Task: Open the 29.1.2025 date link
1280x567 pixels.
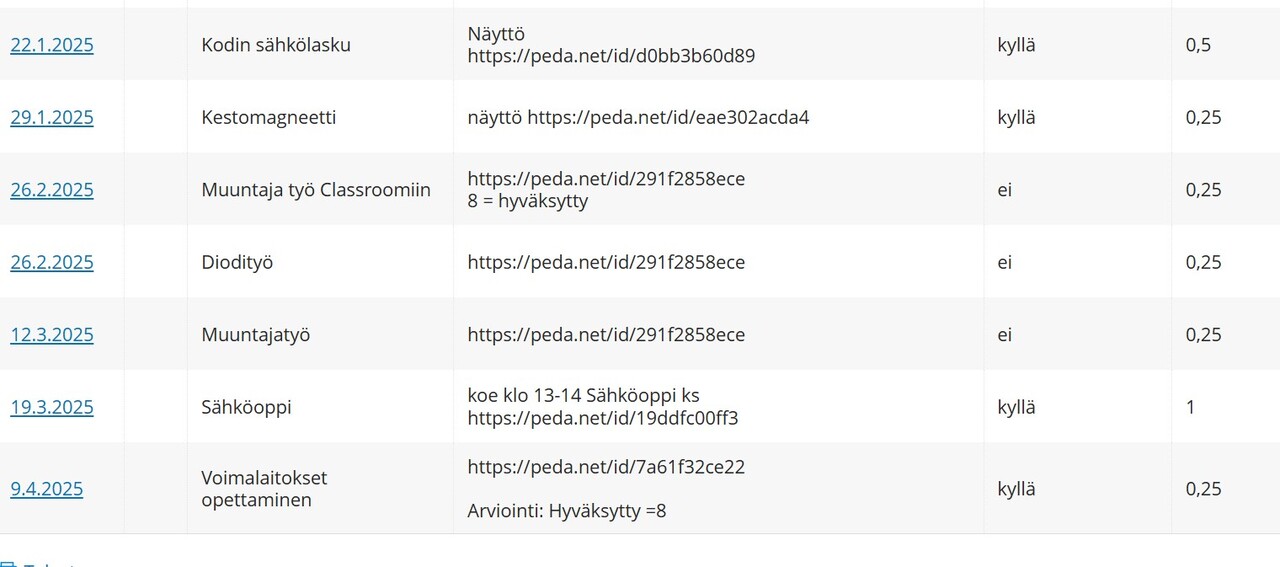Action: tap(52, 117)
